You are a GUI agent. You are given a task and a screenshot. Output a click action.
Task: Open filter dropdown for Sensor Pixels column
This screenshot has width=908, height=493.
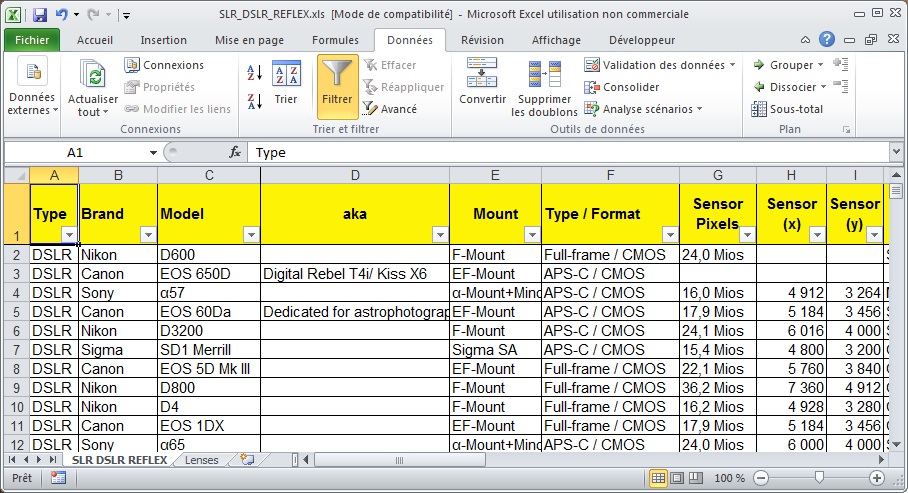point(747,235)
